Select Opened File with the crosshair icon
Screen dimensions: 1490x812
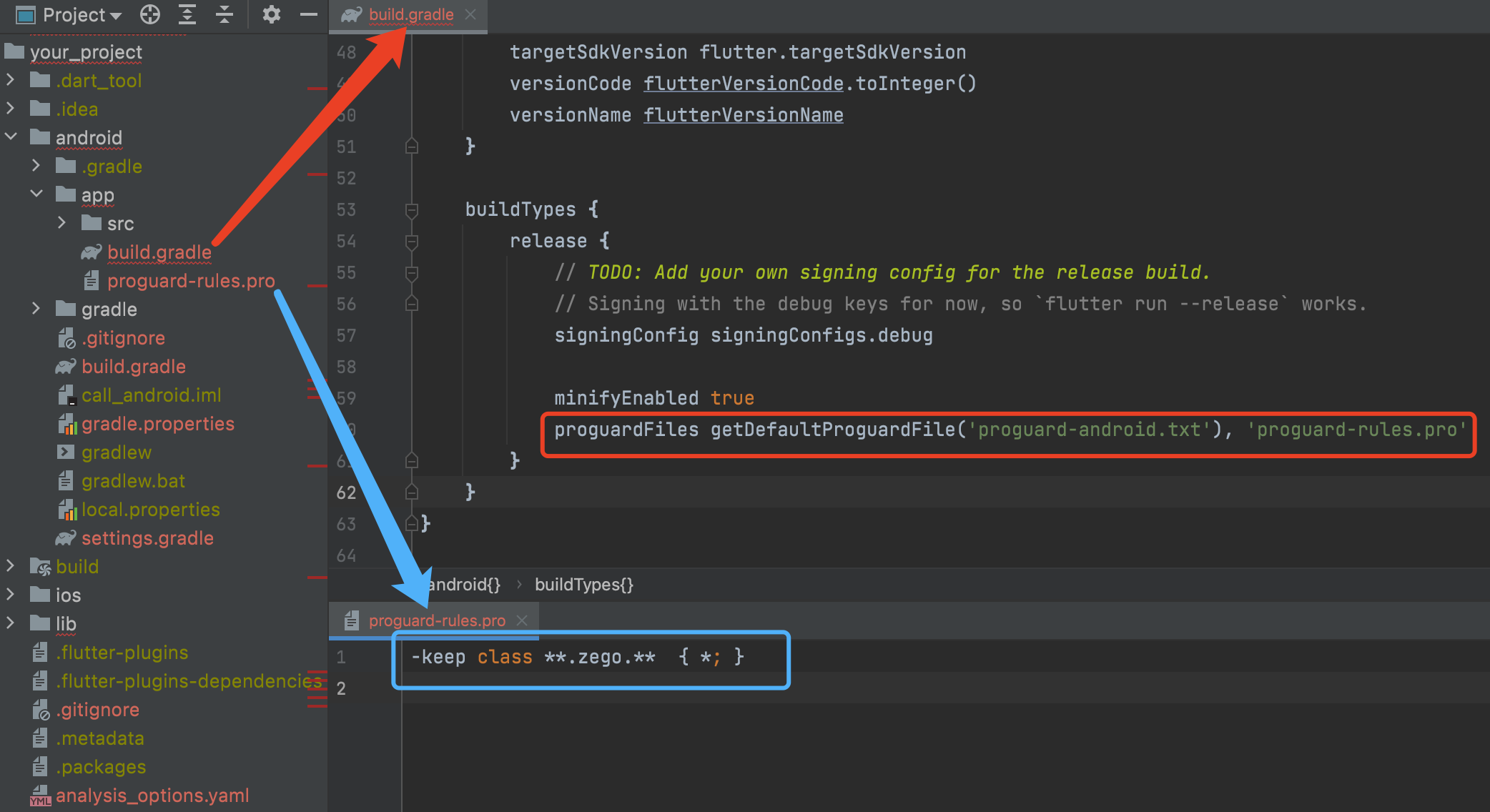[x=149, y=14]
